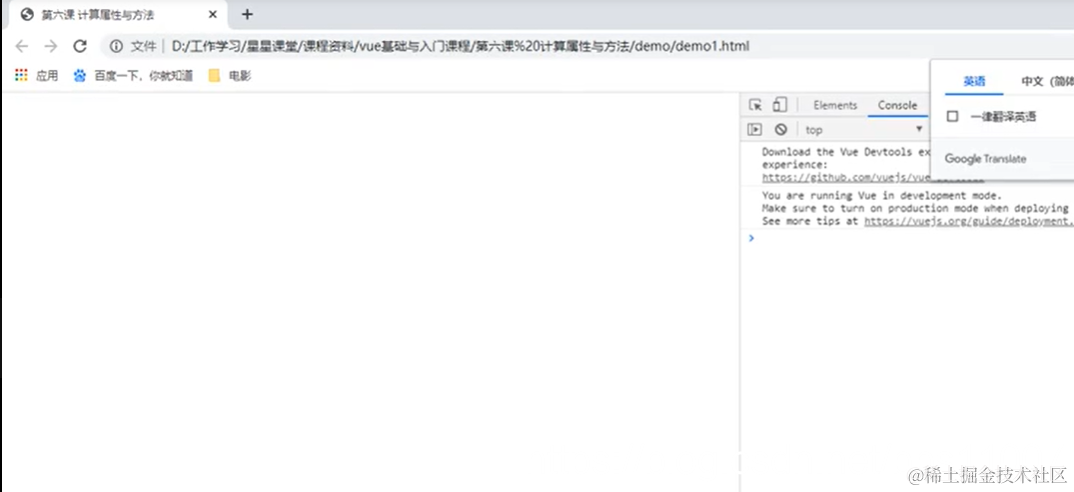Select the 第六课 计算属性与方法 browser tab
The image size is (1074, 492).
pos(116,14)
